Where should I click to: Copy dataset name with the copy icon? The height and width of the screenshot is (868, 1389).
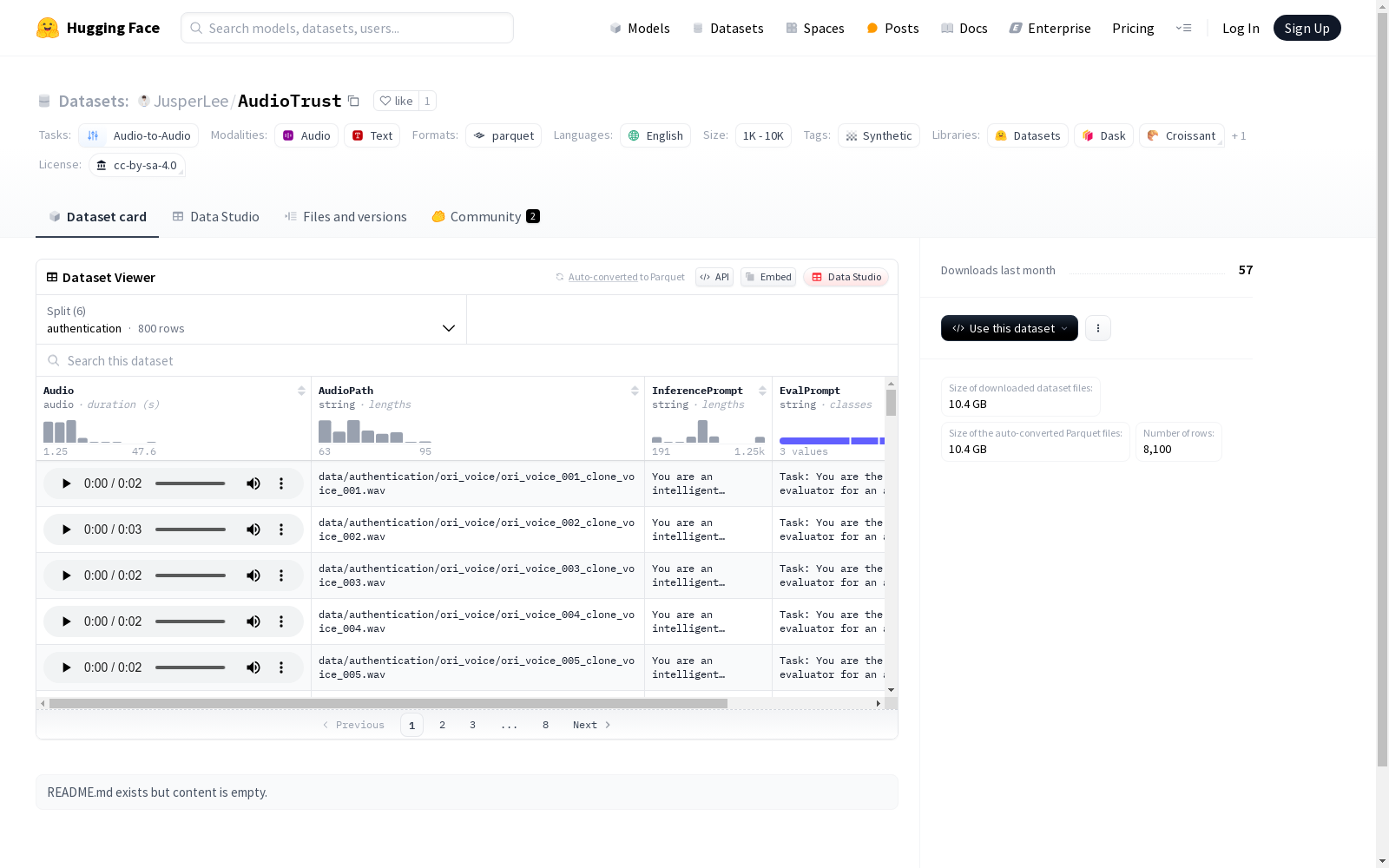pyautogui.click(x=353, y=101)
